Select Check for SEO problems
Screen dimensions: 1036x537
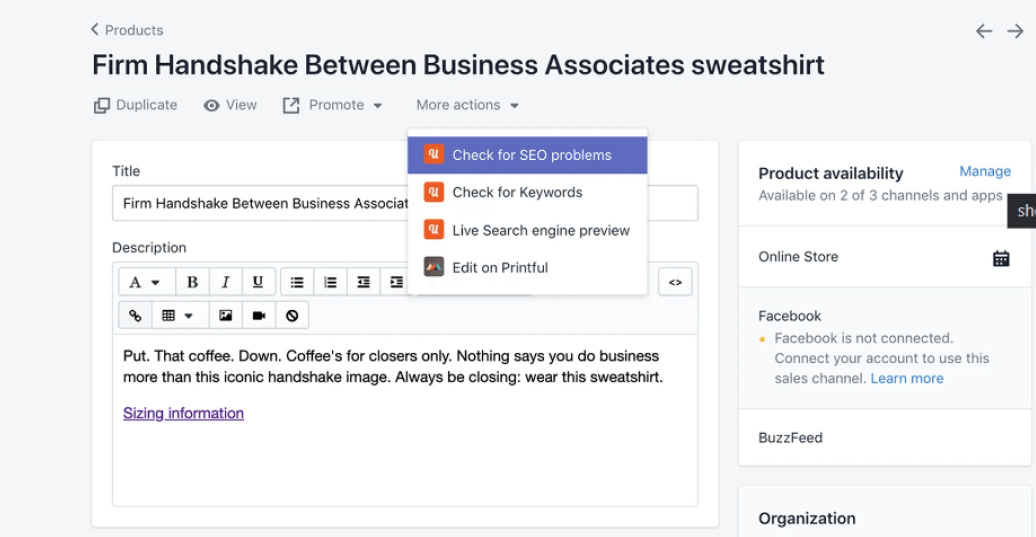tap(527, 155)
